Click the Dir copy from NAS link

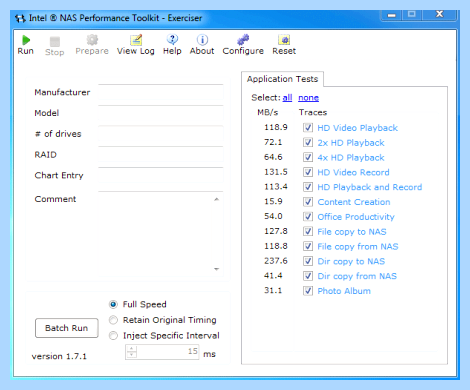[357, 276]
